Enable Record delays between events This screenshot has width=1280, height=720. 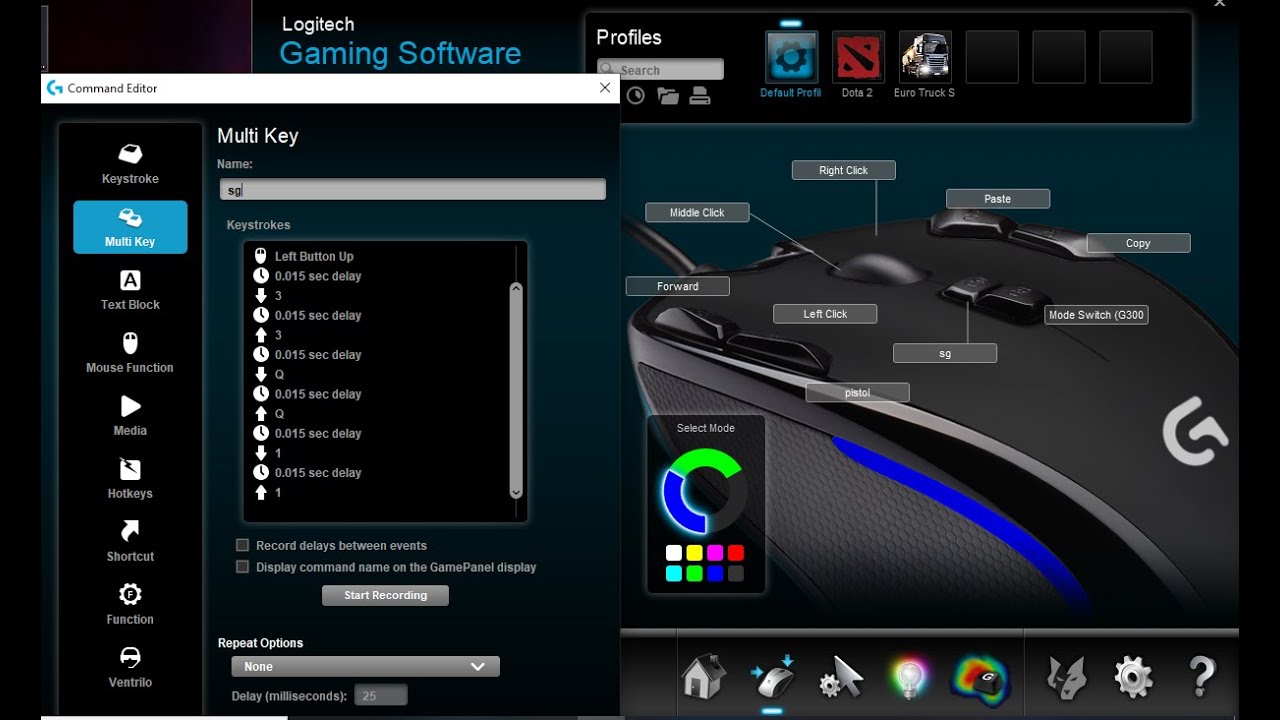[x=242, y=546]
